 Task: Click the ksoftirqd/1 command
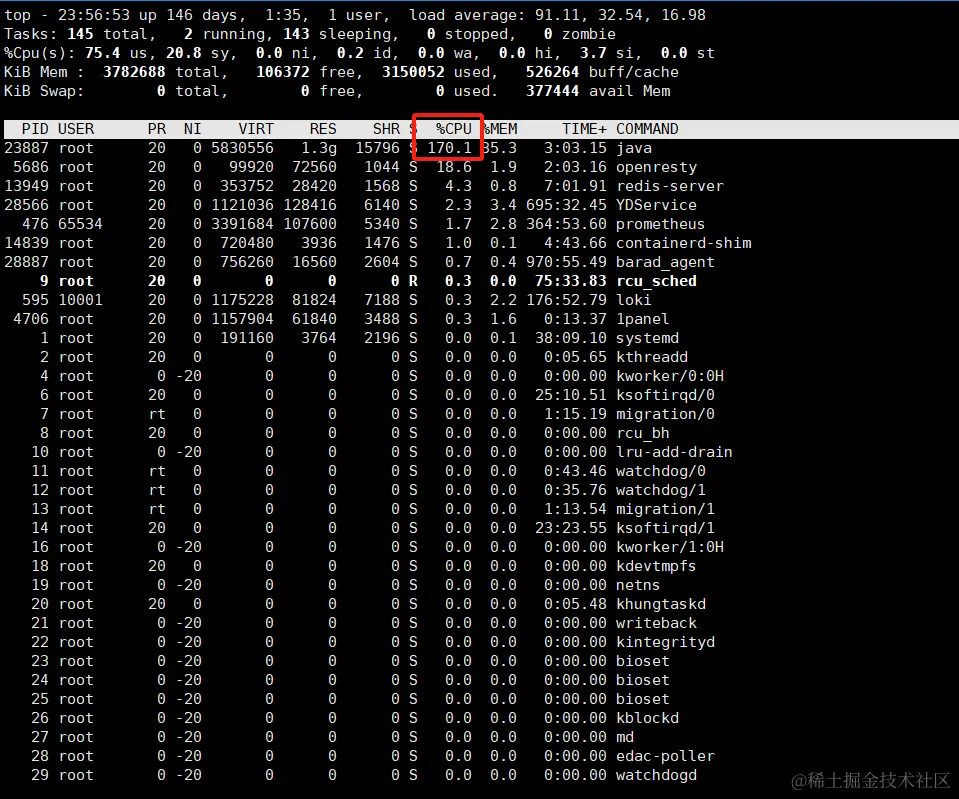point(665,527)
